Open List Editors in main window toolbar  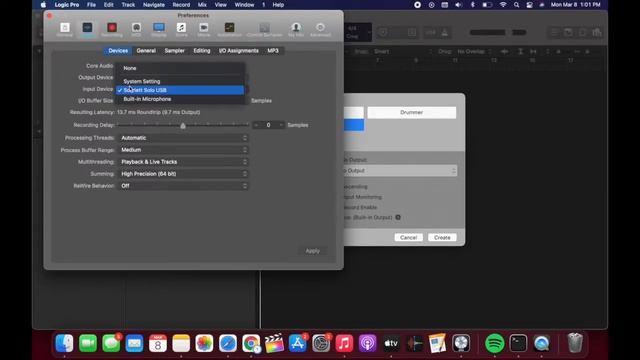pyautogui.click(x=554, y=33)
